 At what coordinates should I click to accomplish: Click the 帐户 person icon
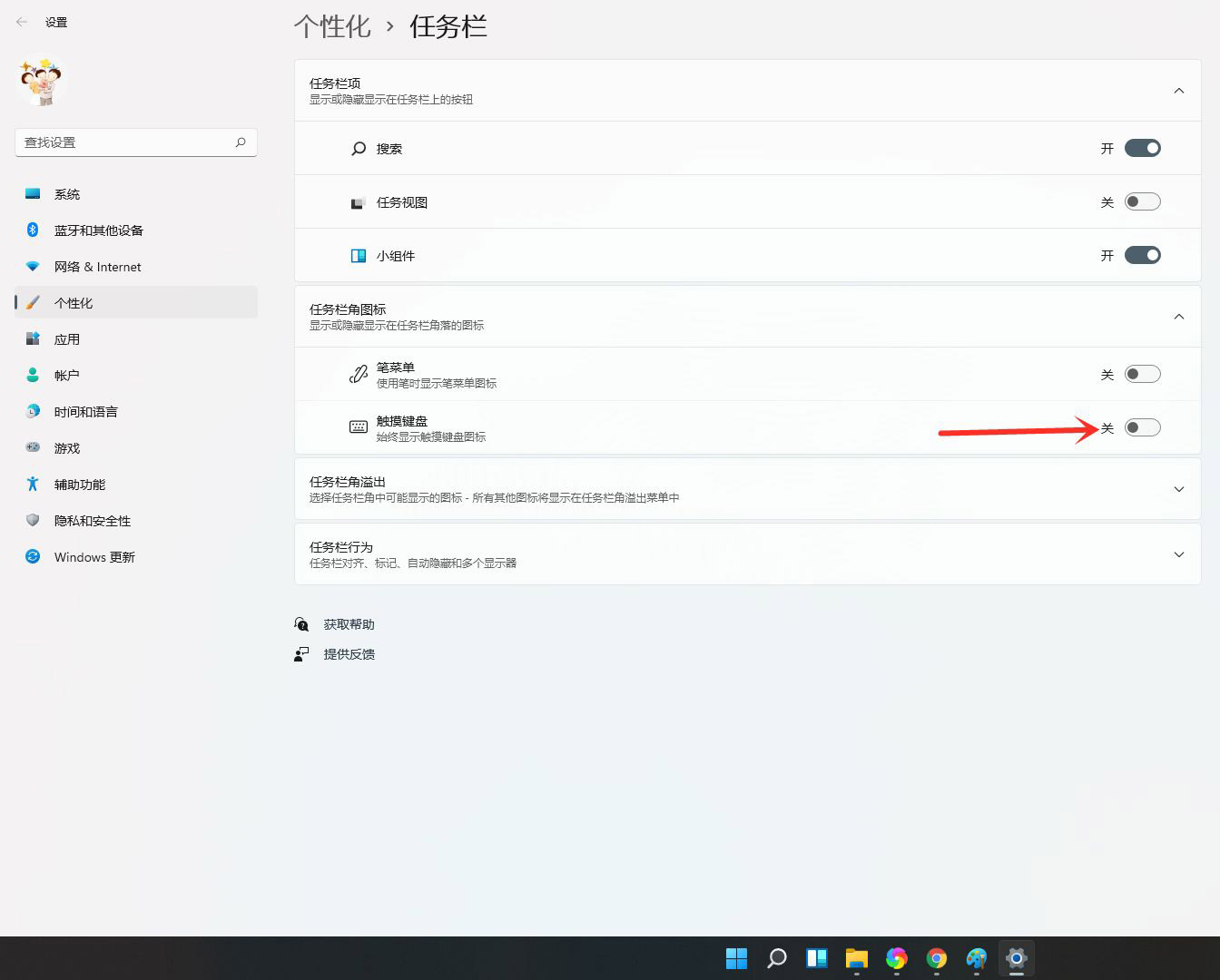tap(33, 375)
